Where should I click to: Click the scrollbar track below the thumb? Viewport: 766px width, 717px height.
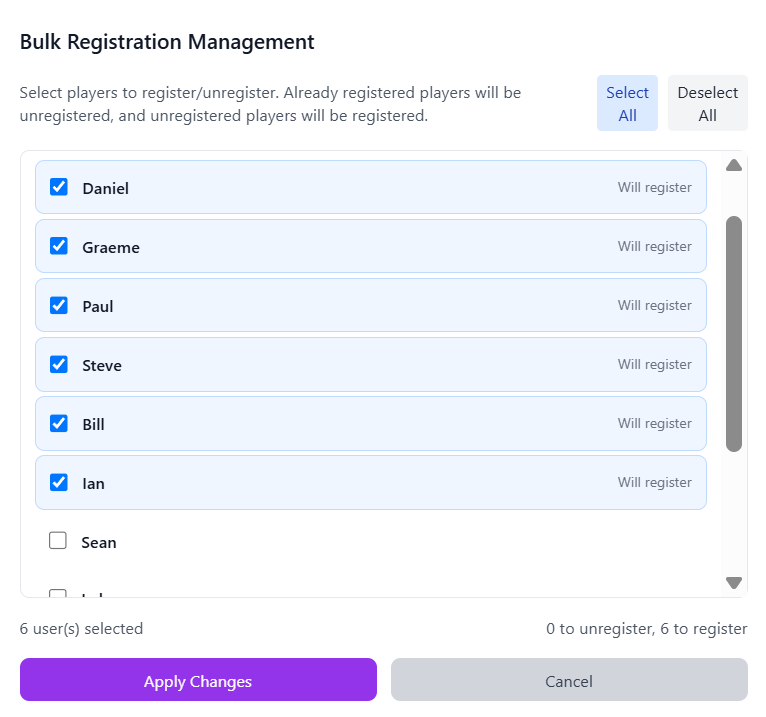click(x=733, y=512)
